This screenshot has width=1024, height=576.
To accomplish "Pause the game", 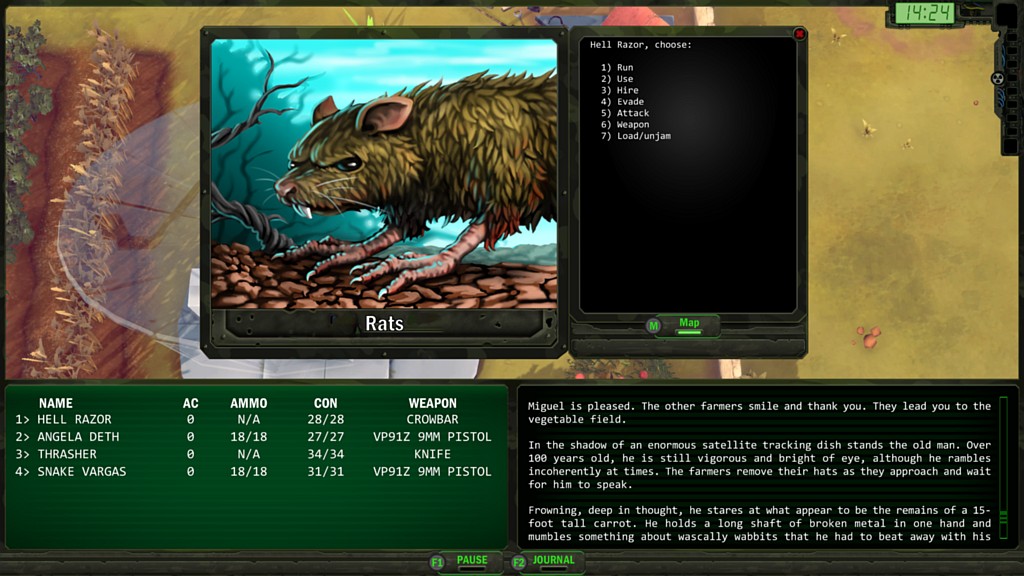I will (472, 561).
